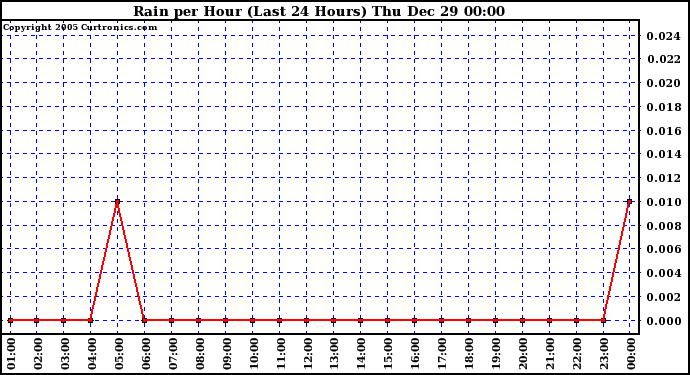Click the 0.018 y-axis label
The width and height of the screenshot is (690, 375).
point(663,107)
